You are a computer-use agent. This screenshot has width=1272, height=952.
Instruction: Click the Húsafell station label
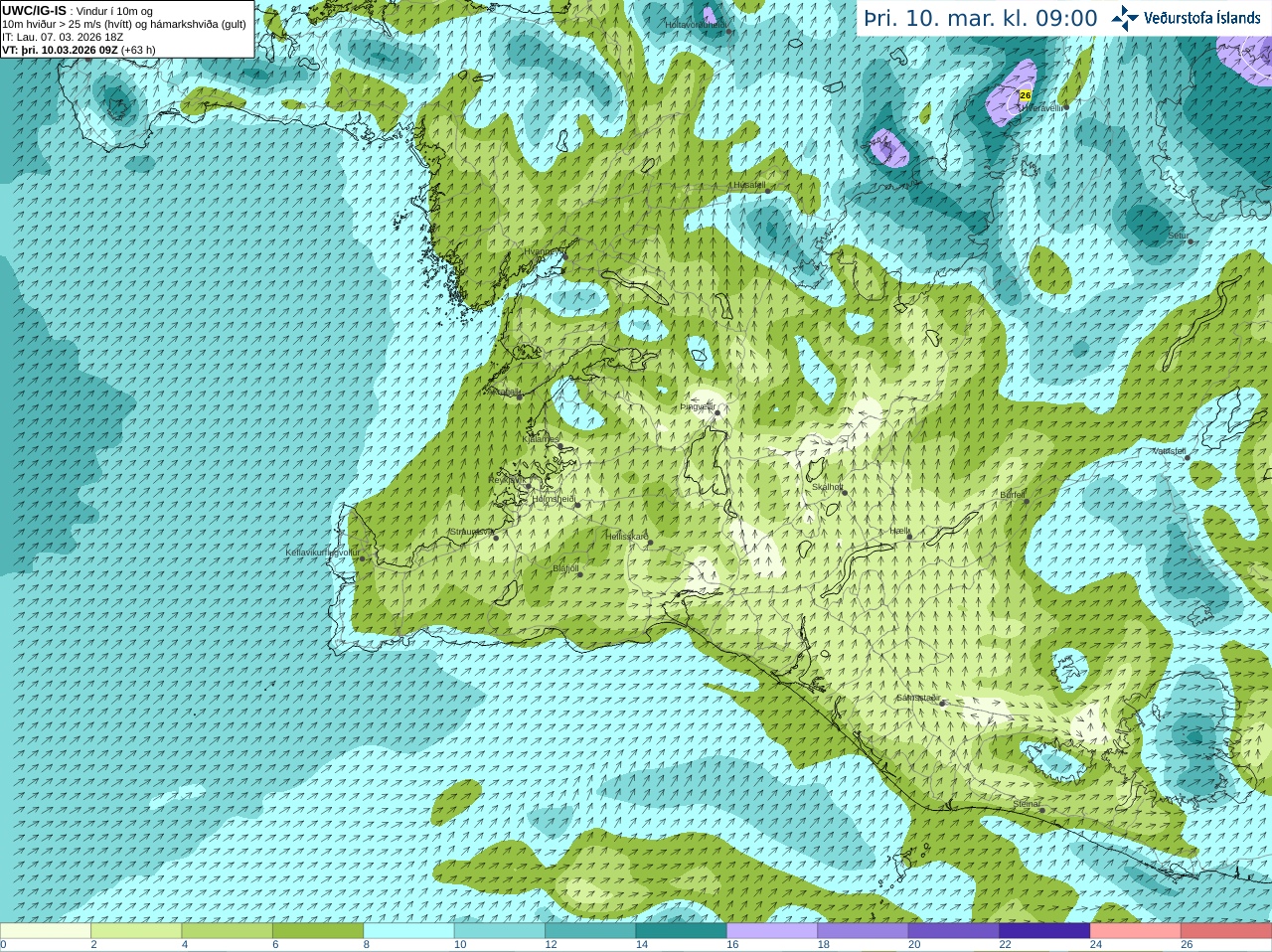[x=748, y=185]
